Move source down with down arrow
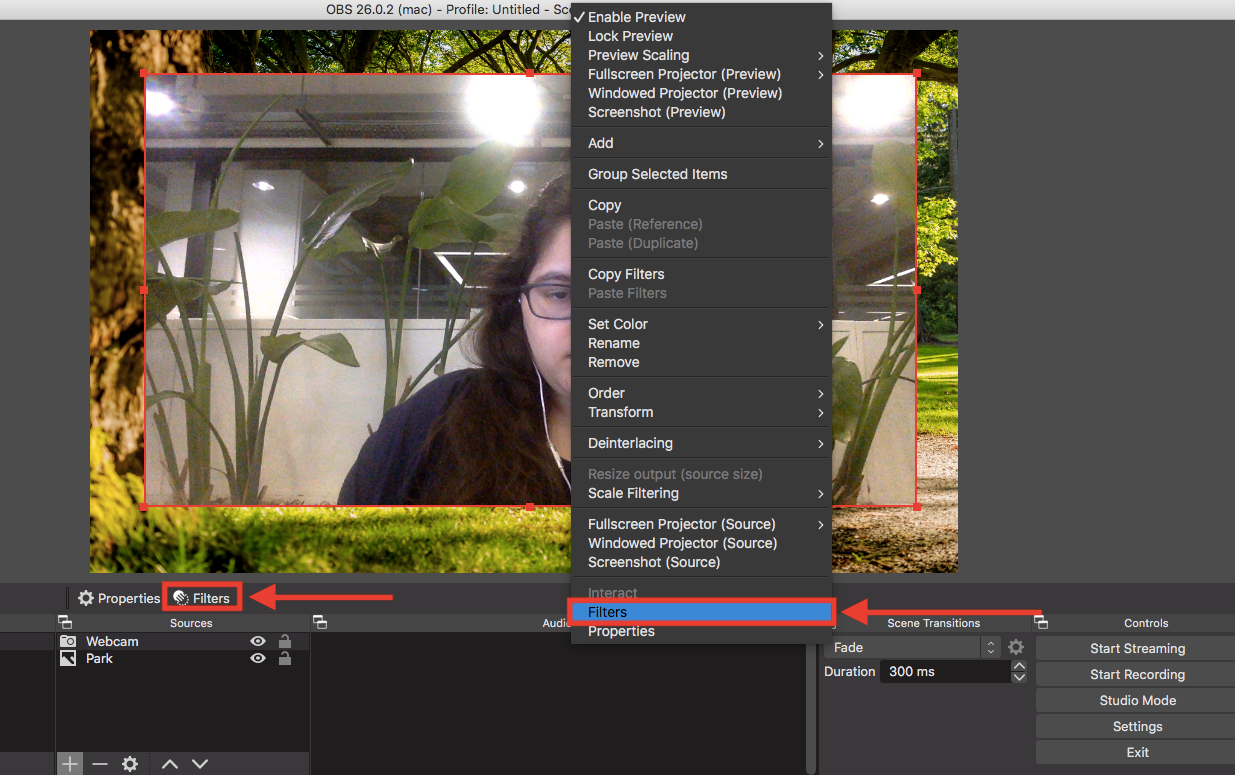1235x775 pixels. pos(200,764)
